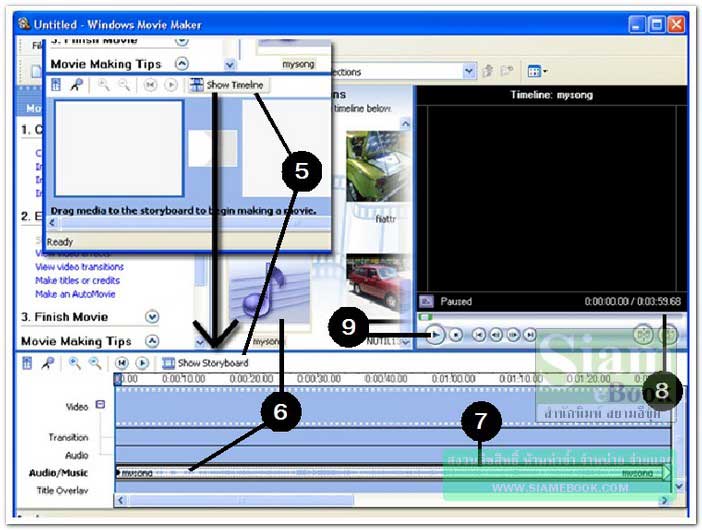Viewport: 702px width, 530px height.
Task: Open View video transitions link
Action: (x=79, y=267)
